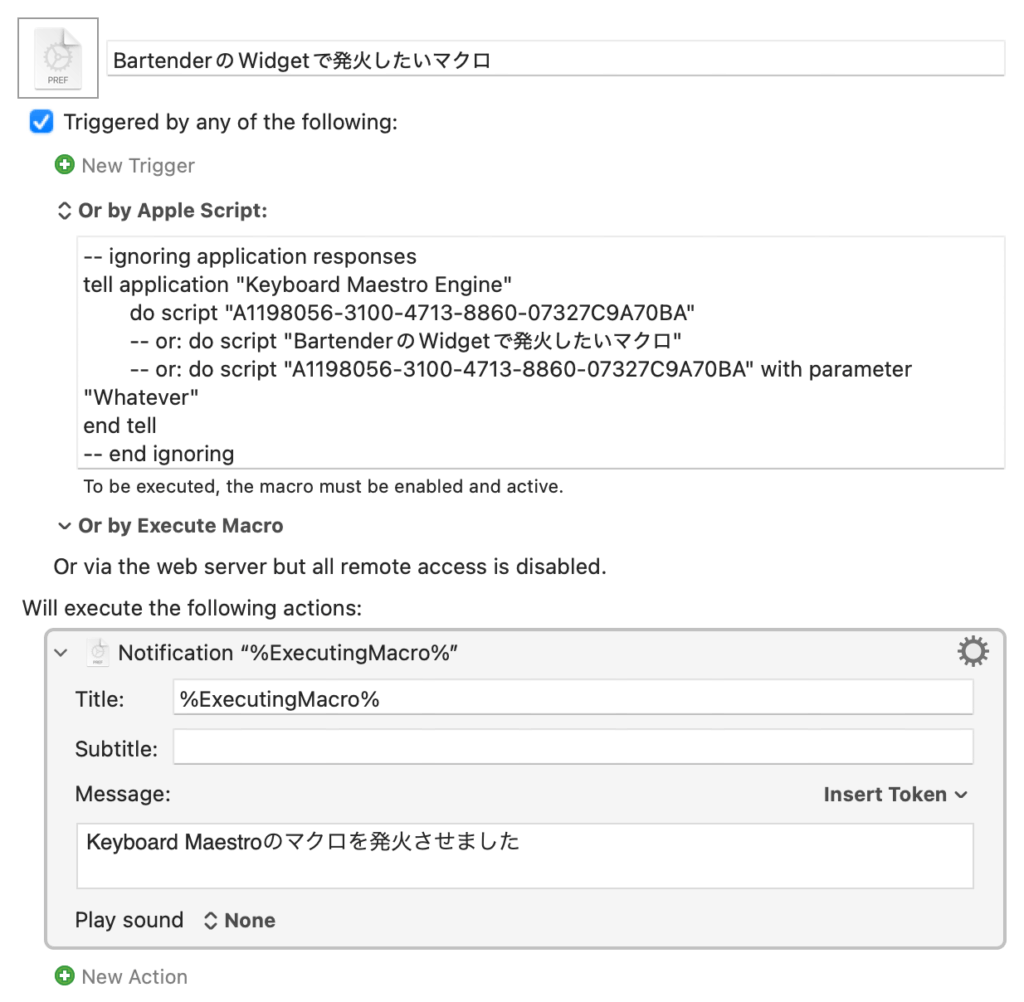Click the Notification action's small icon
The width and height of the screenshot is (1024, 1002).
click(x=97, y=653)
